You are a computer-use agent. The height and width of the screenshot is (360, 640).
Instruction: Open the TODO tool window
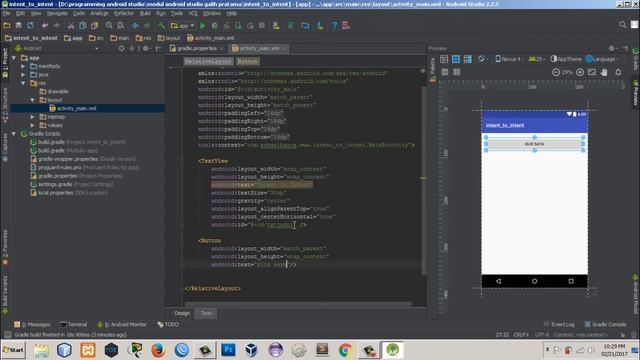[168, 324]
